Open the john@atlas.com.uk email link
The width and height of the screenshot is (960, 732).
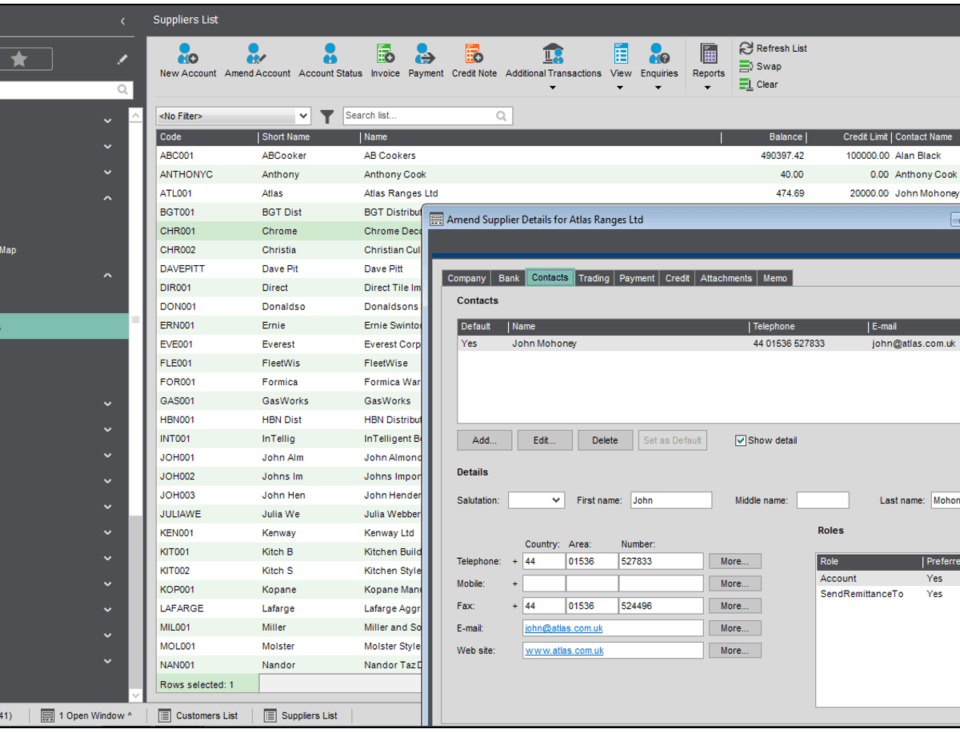(564, 629)
